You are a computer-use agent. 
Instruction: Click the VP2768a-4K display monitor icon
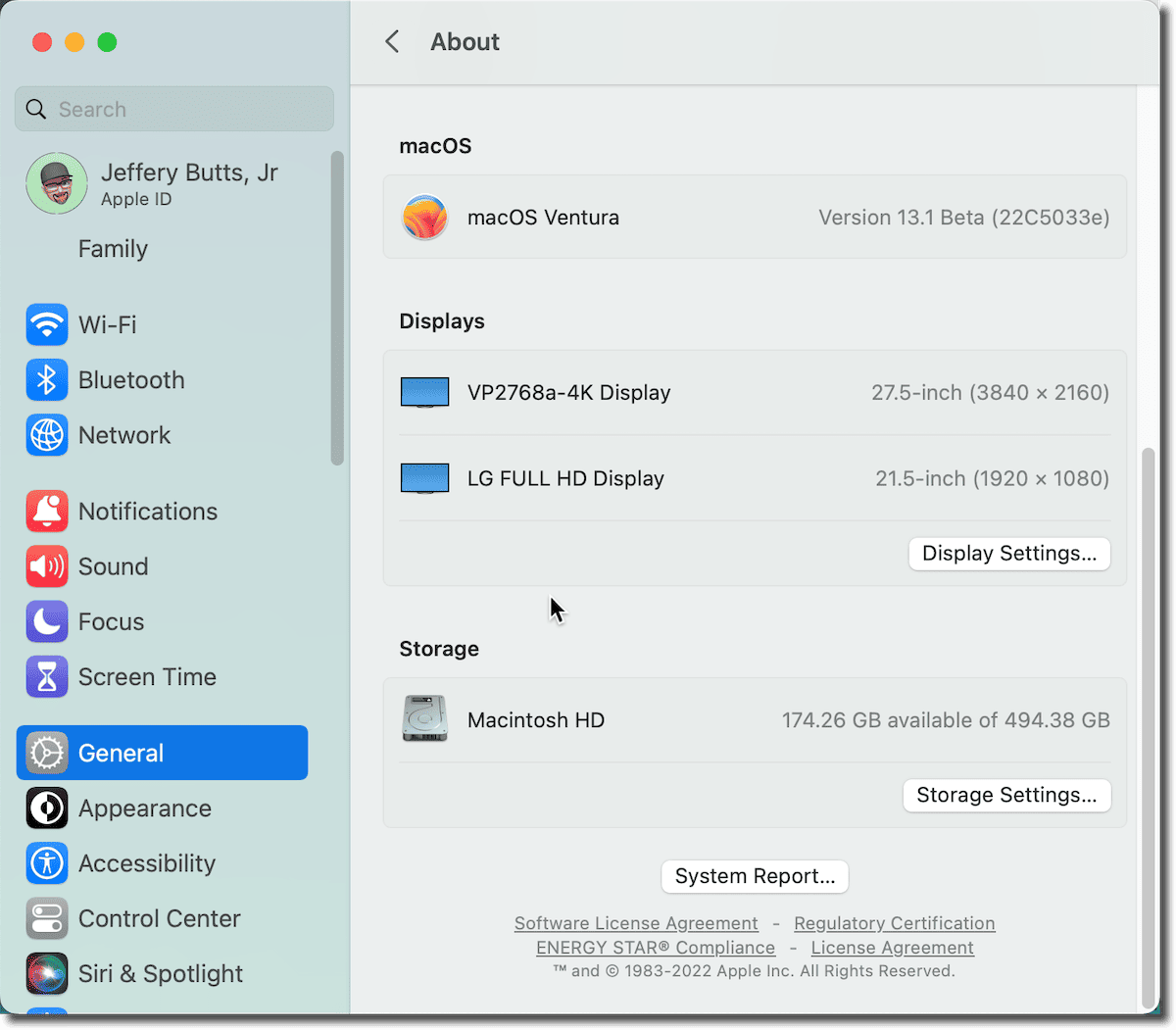click(x=424, y=393)
